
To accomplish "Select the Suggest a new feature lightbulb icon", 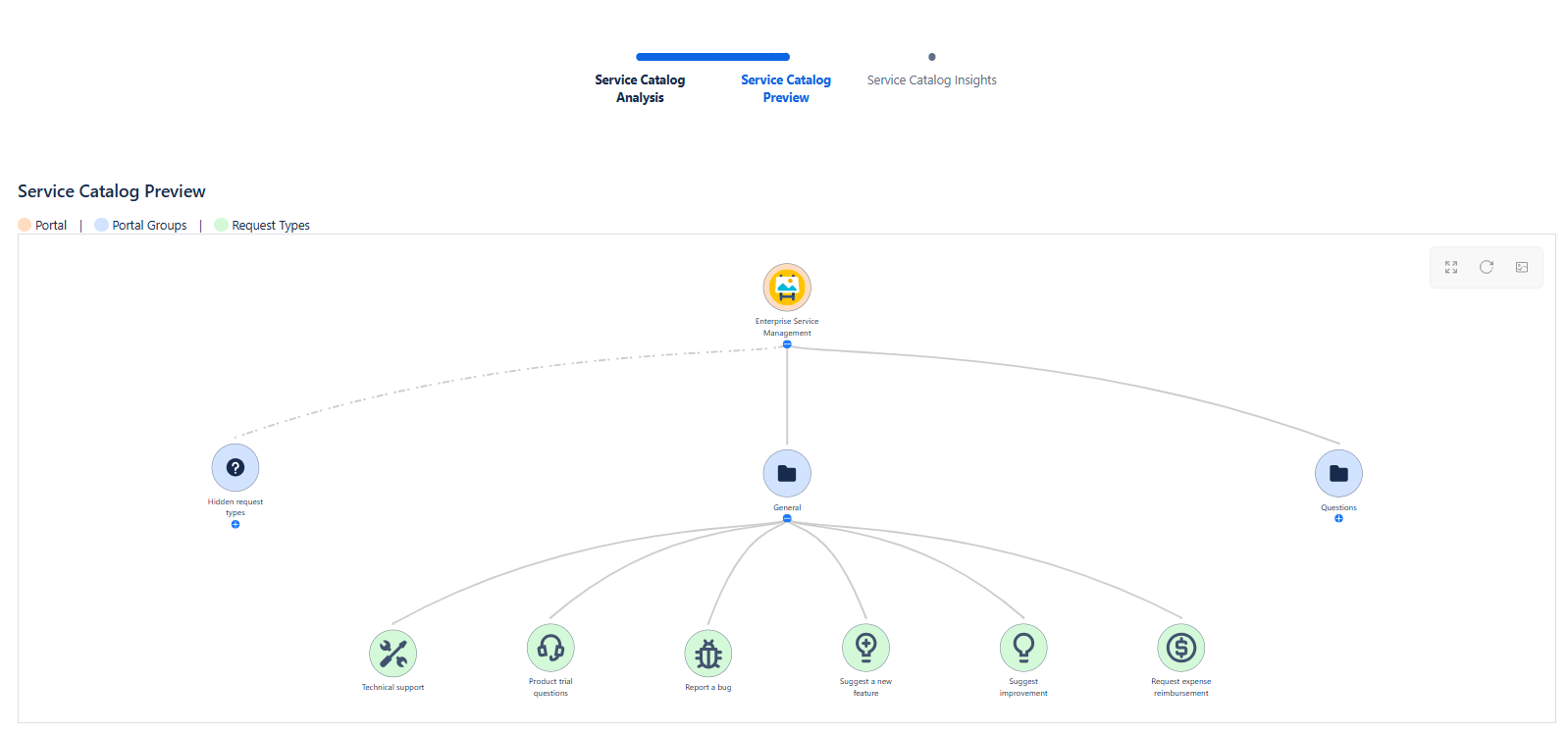I will (x=866, y=648).
